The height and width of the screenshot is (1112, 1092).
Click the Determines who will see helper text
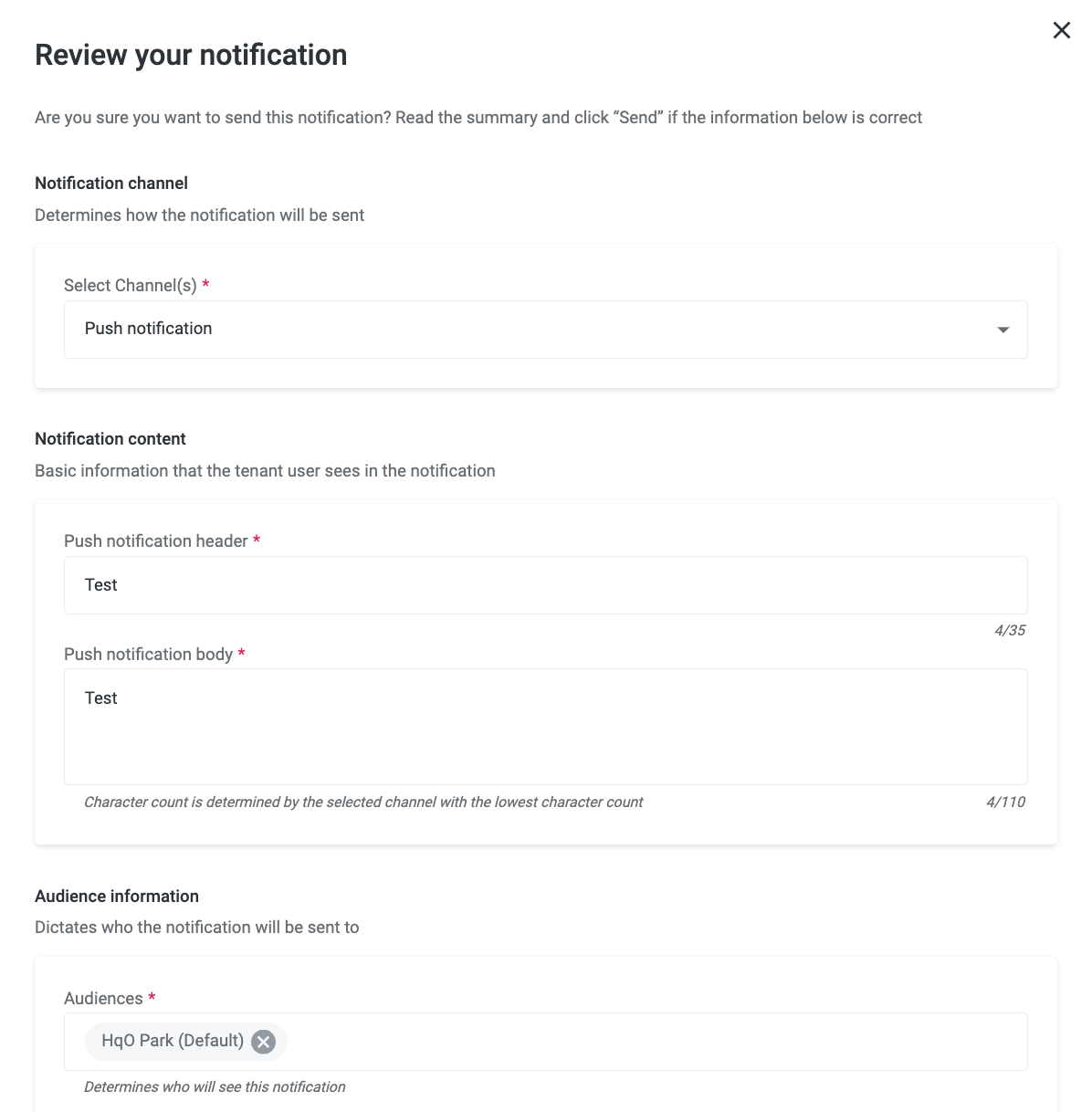pyautogui.click(x=215, y=1087)
